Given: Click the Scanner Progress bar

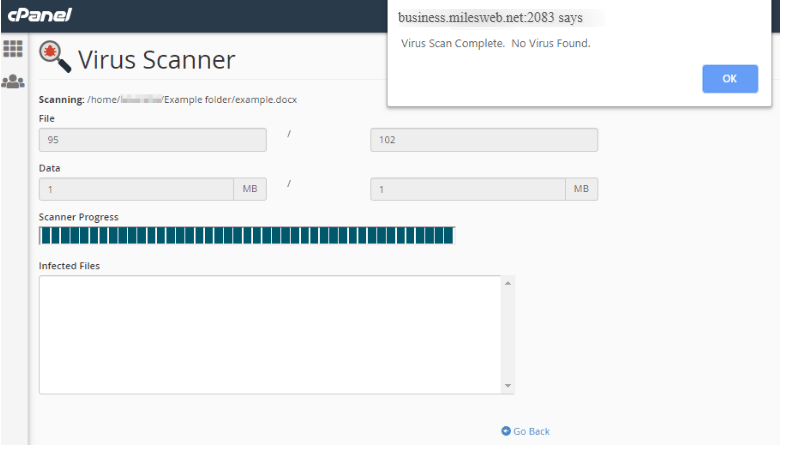Looking at the screenshot, I should [x=247, y=236].
